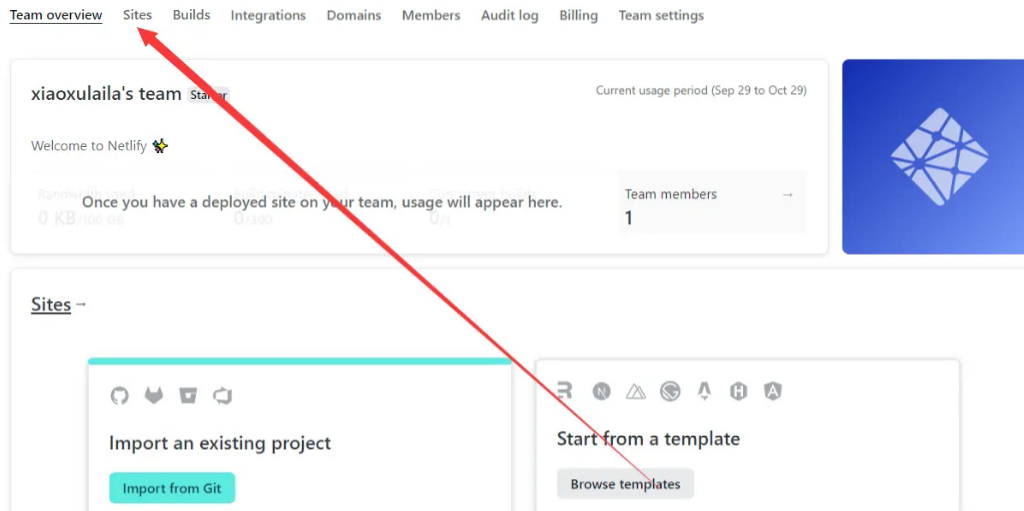Click the "Welcome to Netlify" text
1024x511 pixels.
point(90,146)
